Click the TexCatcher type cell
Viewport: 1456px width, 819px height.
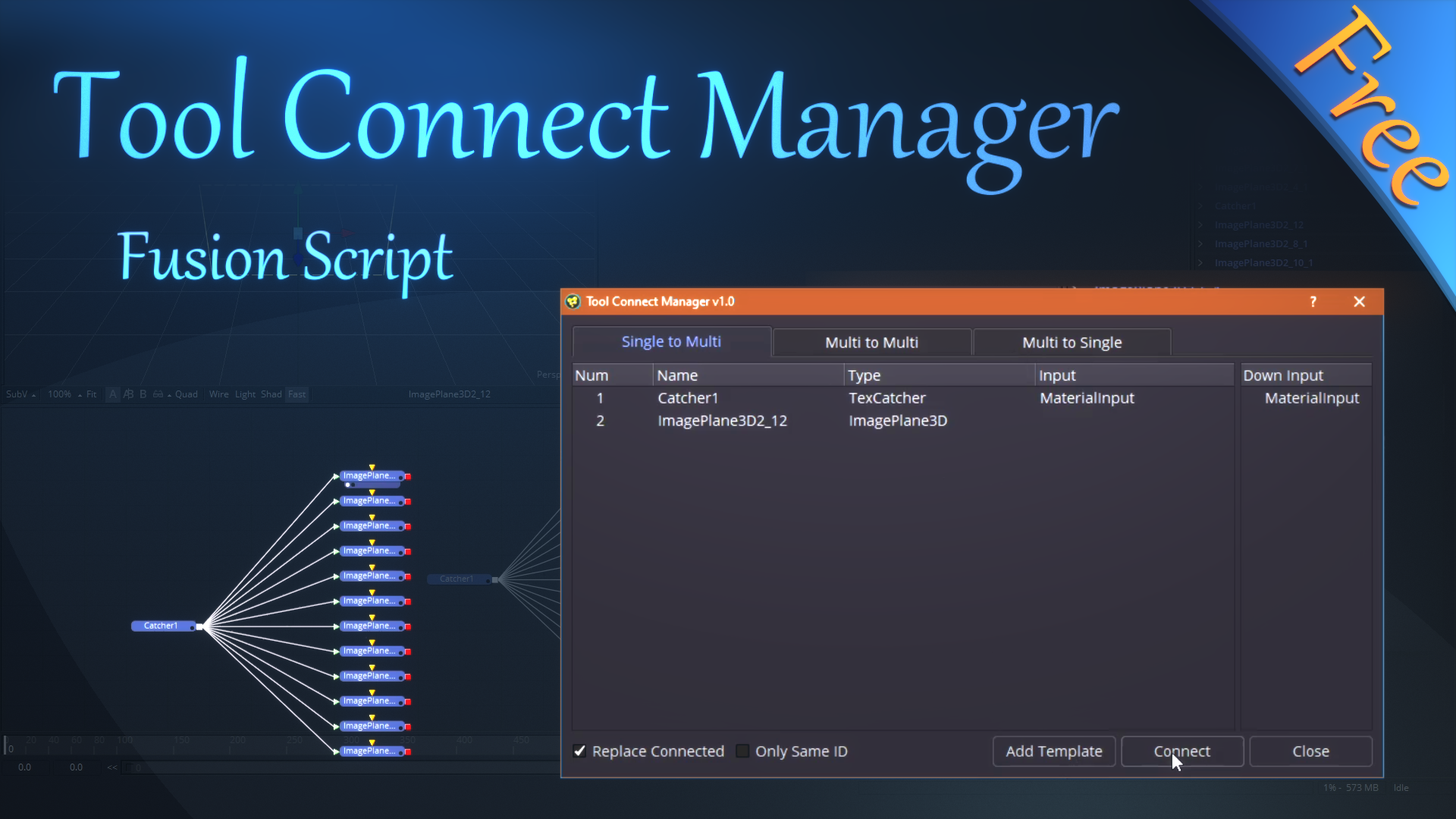click(887, 398)
